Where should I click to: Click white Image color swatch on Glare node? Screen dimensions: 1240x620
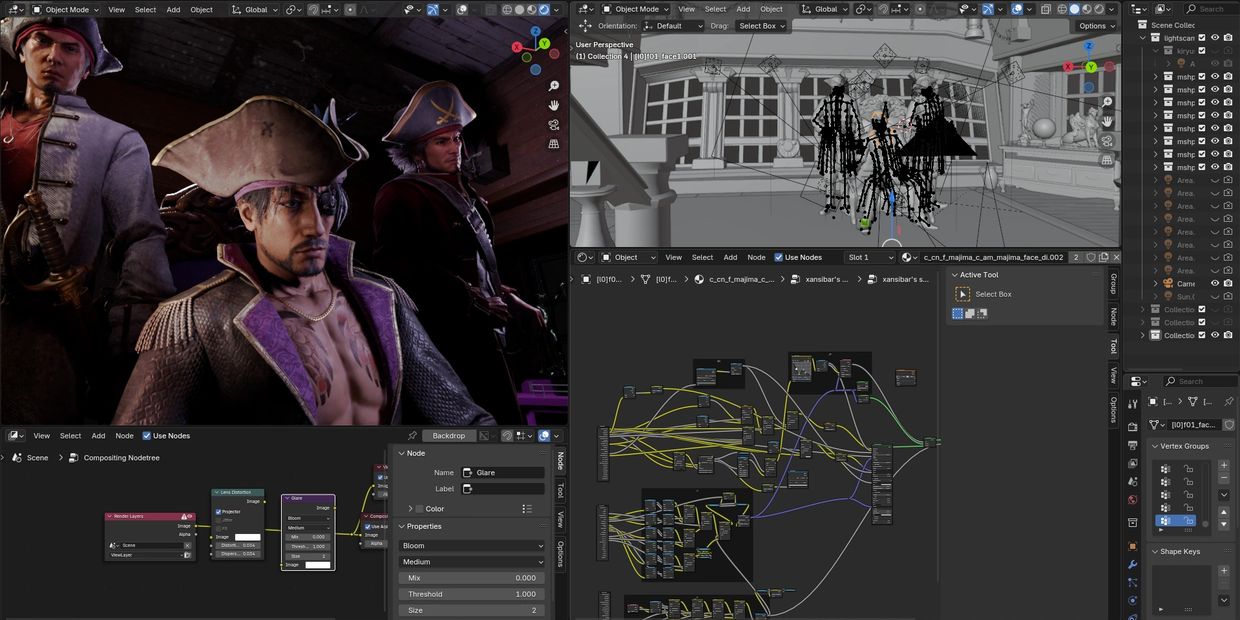coord(318,565)
